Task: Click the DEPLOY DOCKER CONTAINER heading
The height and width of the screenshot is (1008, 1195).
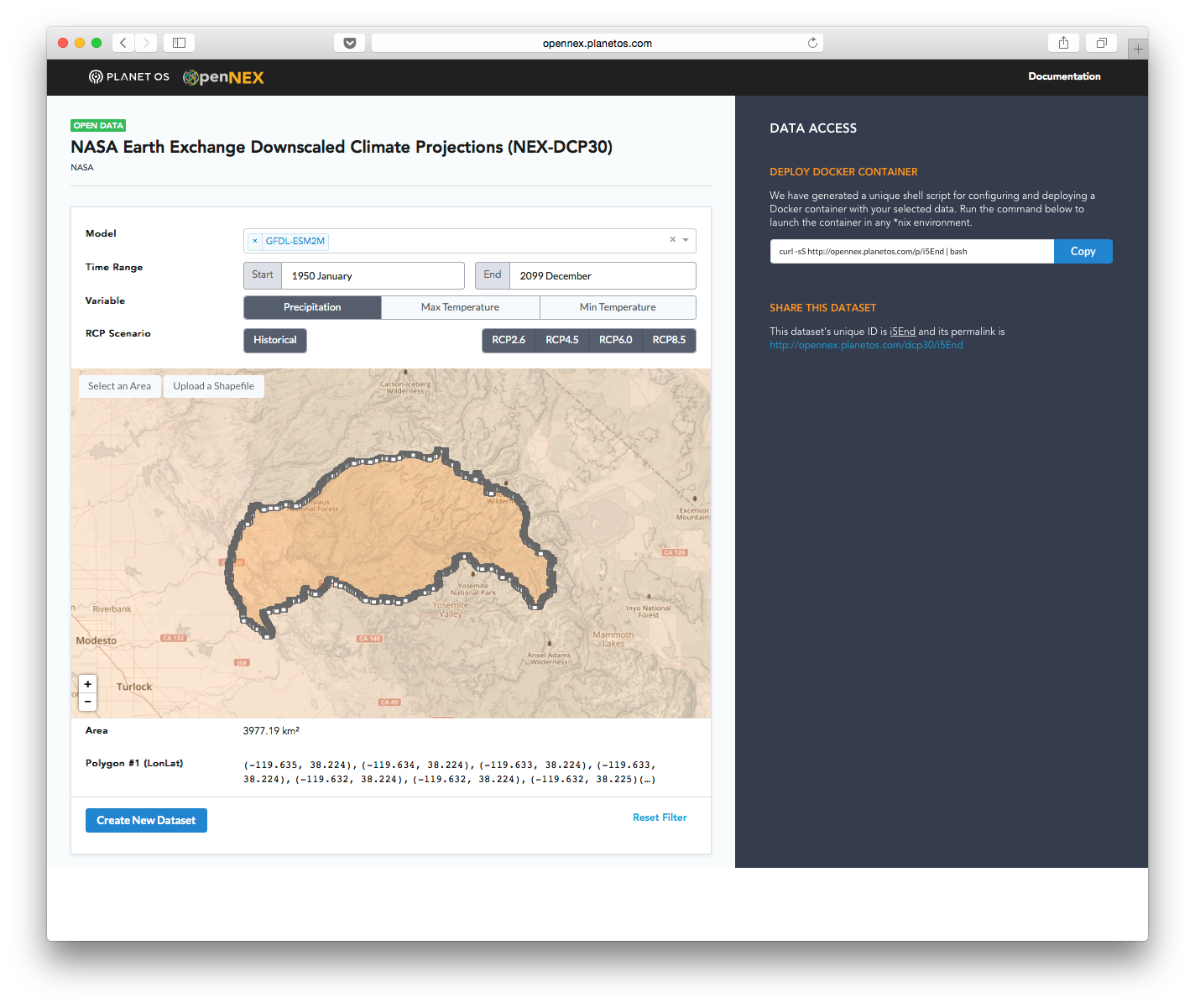Action: (843, 172)
